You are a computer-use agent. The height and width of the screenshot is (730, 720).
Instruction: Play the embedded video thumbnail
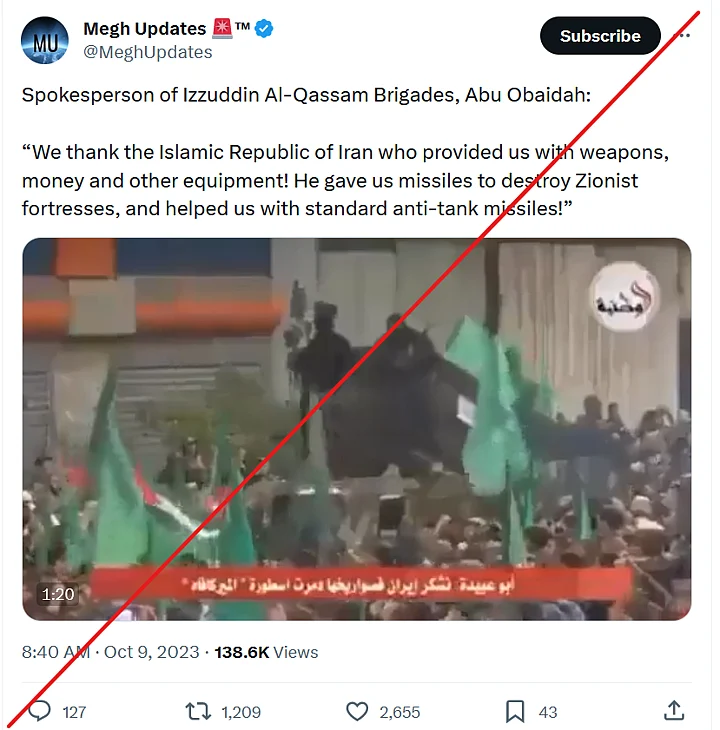click(357, 429)
